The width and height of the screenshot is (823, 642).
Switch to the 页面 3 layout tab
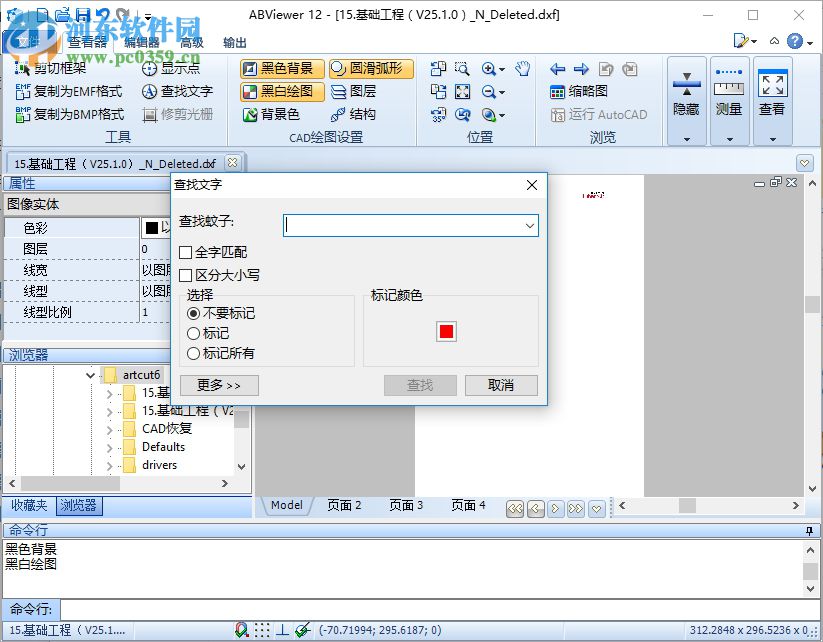405,505
